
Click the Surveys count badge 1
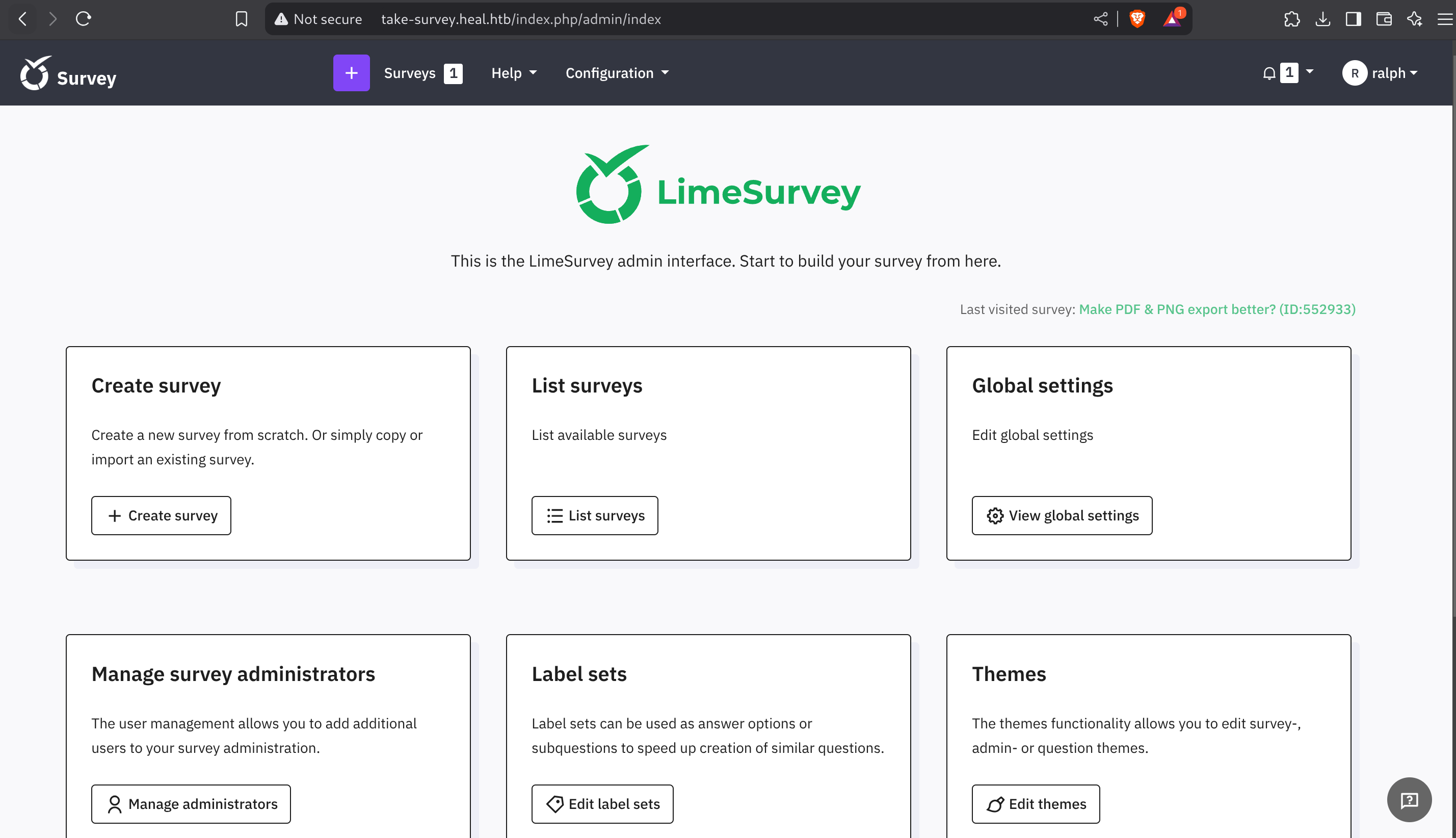453,73
